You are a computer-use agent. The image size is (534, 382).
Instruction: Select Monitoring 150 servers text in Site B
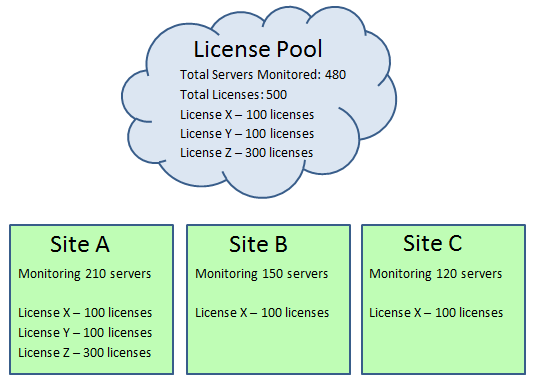point(262,274)
